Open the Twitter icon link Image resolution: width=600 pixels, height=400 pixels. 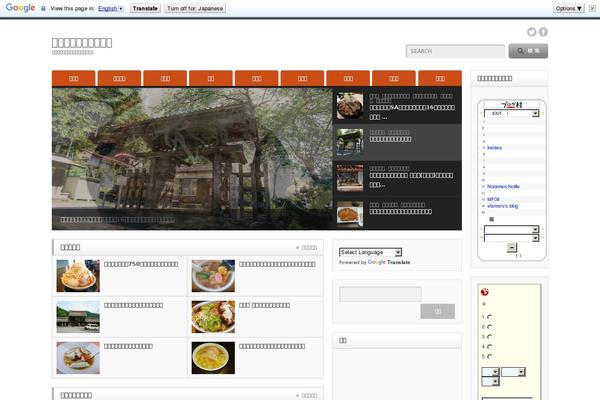(x=532, y=32)
